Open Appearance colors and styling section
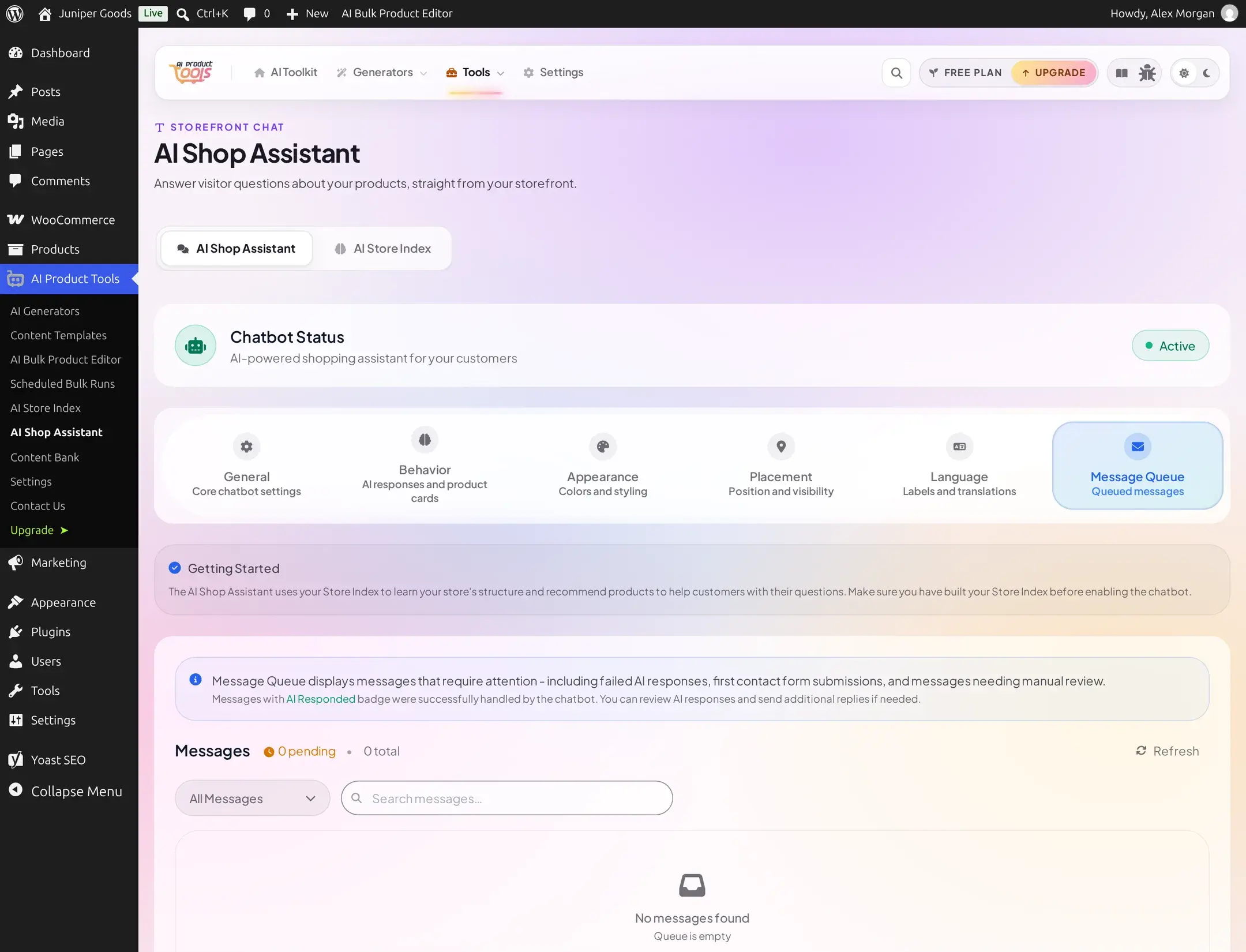The width and height of the screenshot is (1246, 952). coord(603,466)
